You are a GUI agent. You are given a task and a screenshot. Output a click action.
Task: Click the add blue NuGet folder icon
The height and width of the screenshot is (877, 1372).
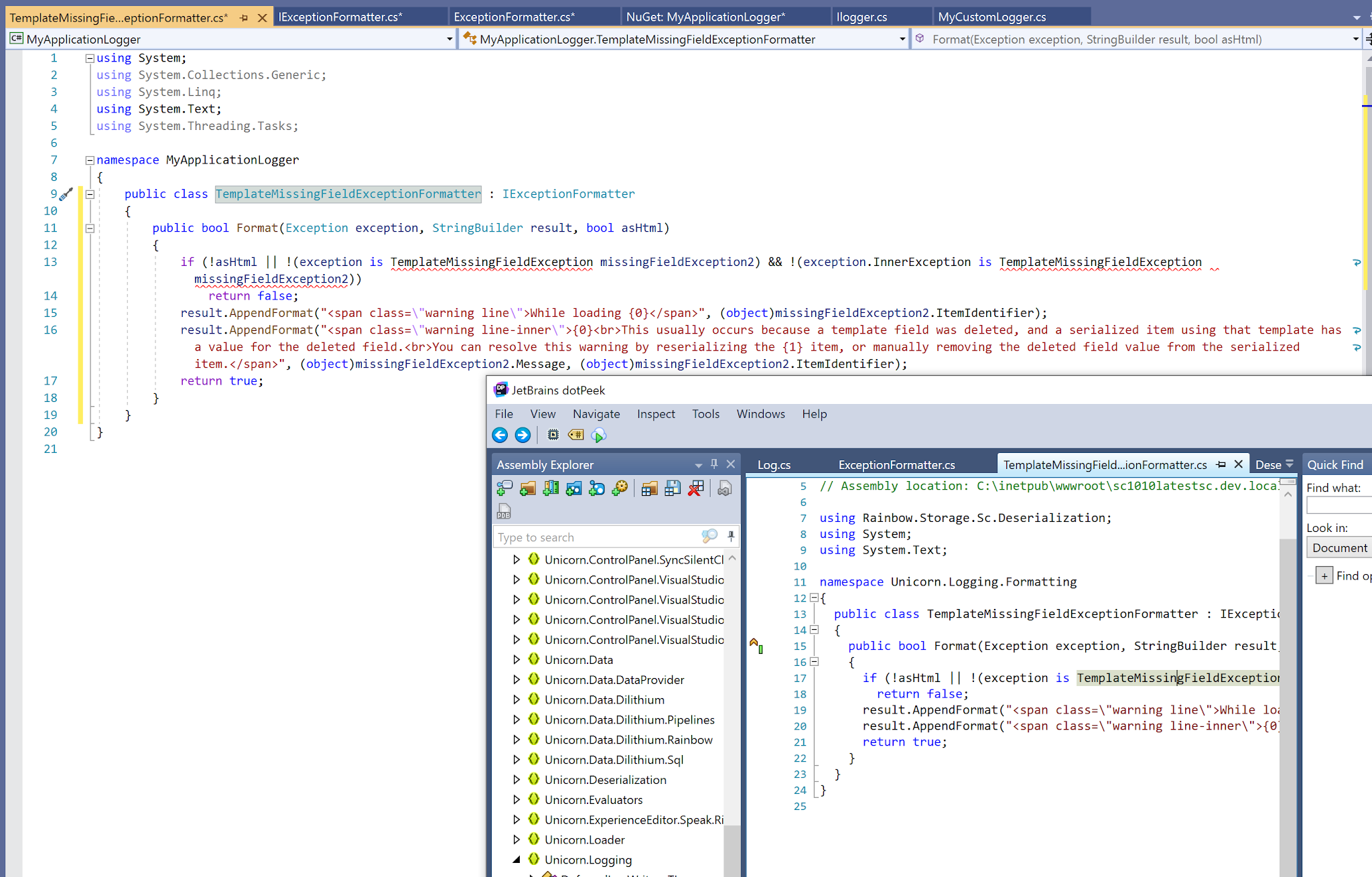pos(573,488)
